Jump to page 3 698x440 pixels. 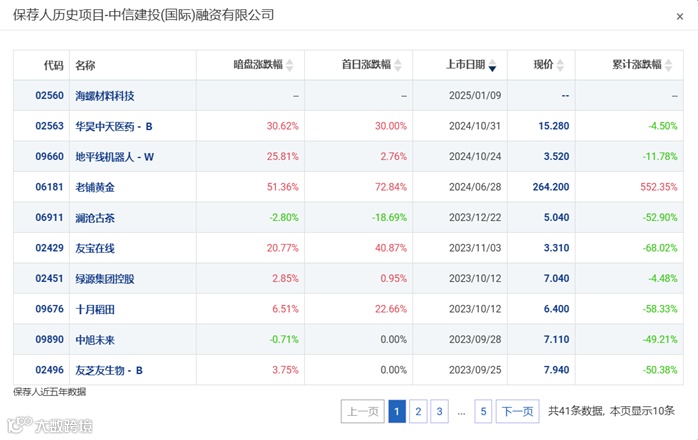439,411
